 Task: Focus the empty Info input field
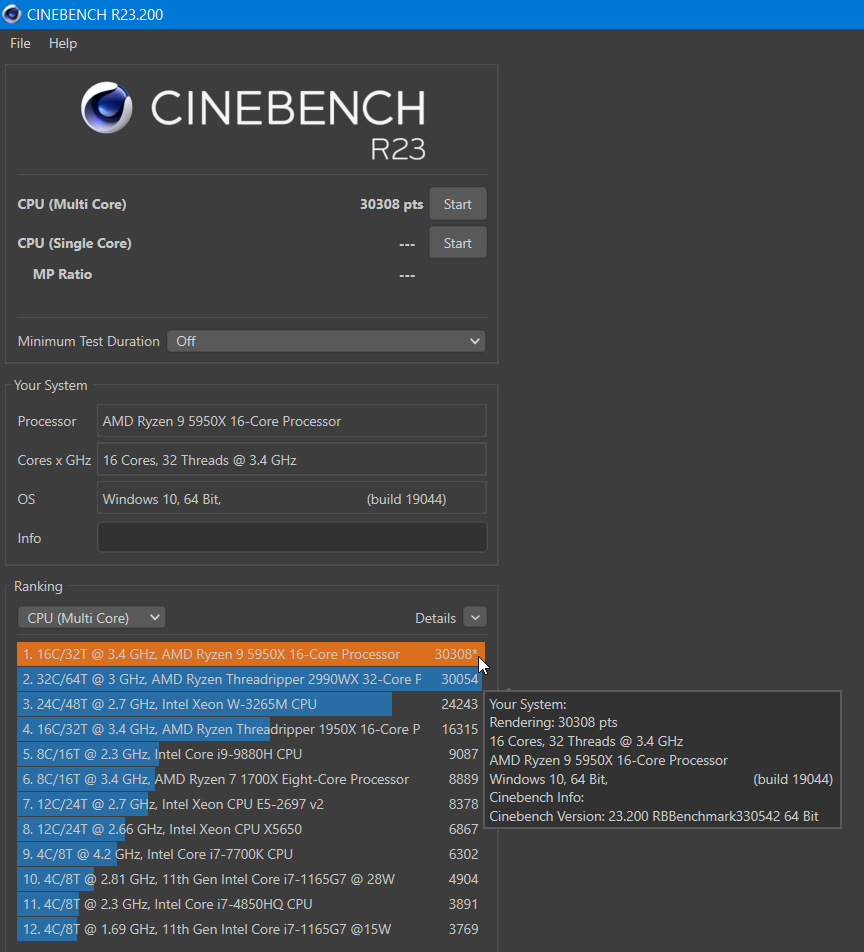(292, 537)
